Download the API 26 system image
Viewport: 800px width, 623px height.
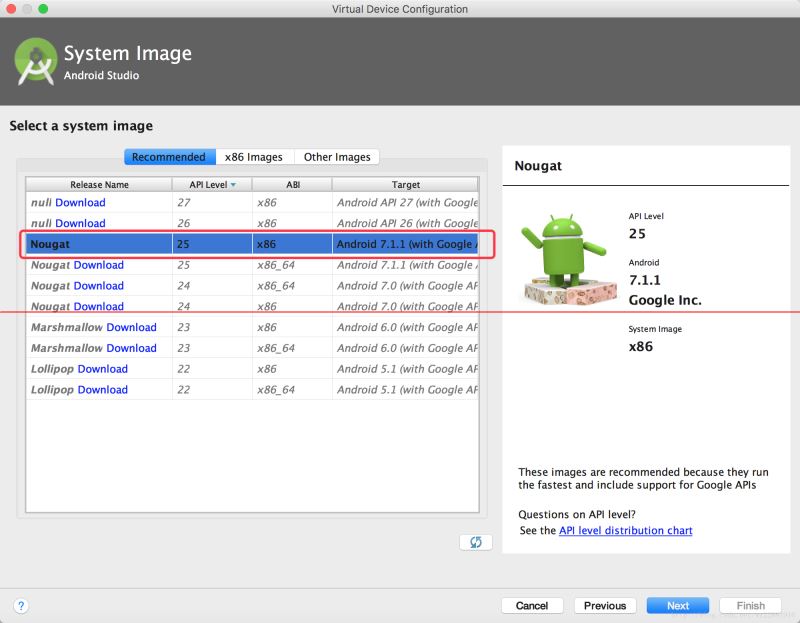(80, 223)
